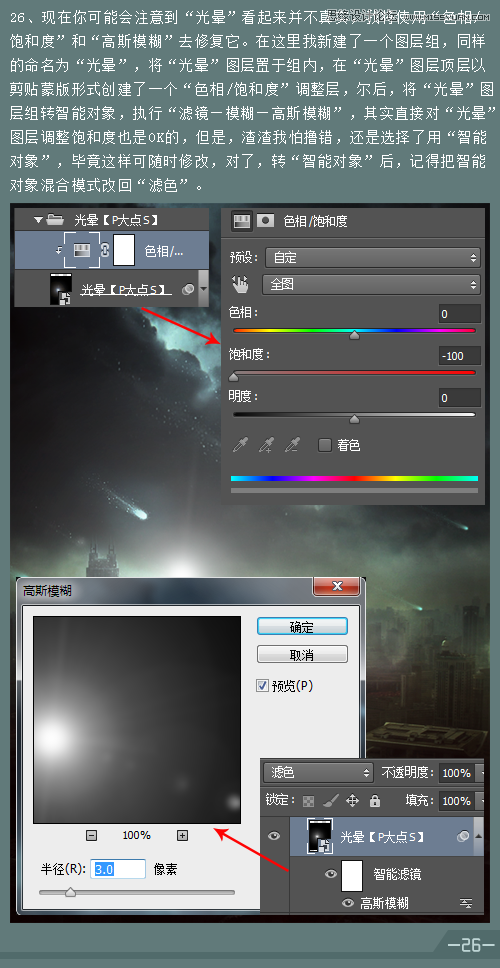
Task: Select the 高斯模糊 filter entry
Action: 384,903
